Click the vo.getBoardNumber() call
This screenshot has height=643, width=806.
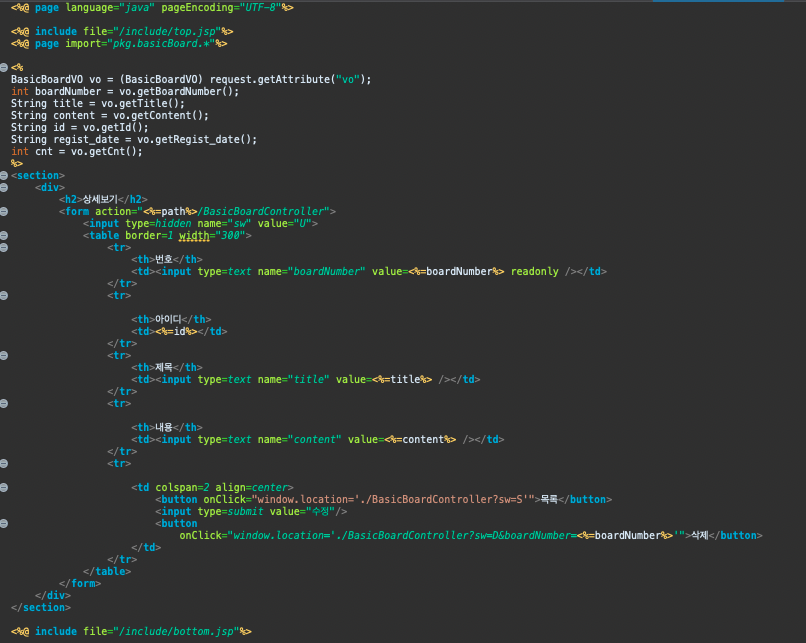coord(176,91)
